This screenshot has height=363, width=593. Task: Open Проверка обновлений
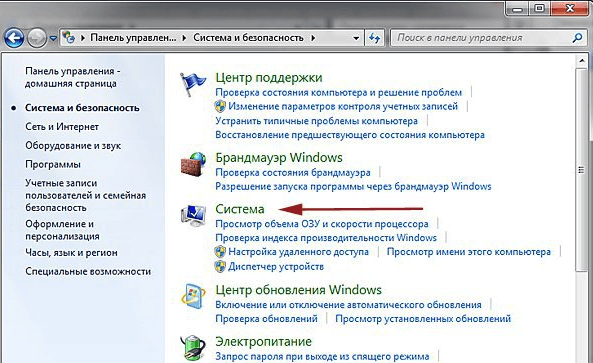(x=266, y=319)
